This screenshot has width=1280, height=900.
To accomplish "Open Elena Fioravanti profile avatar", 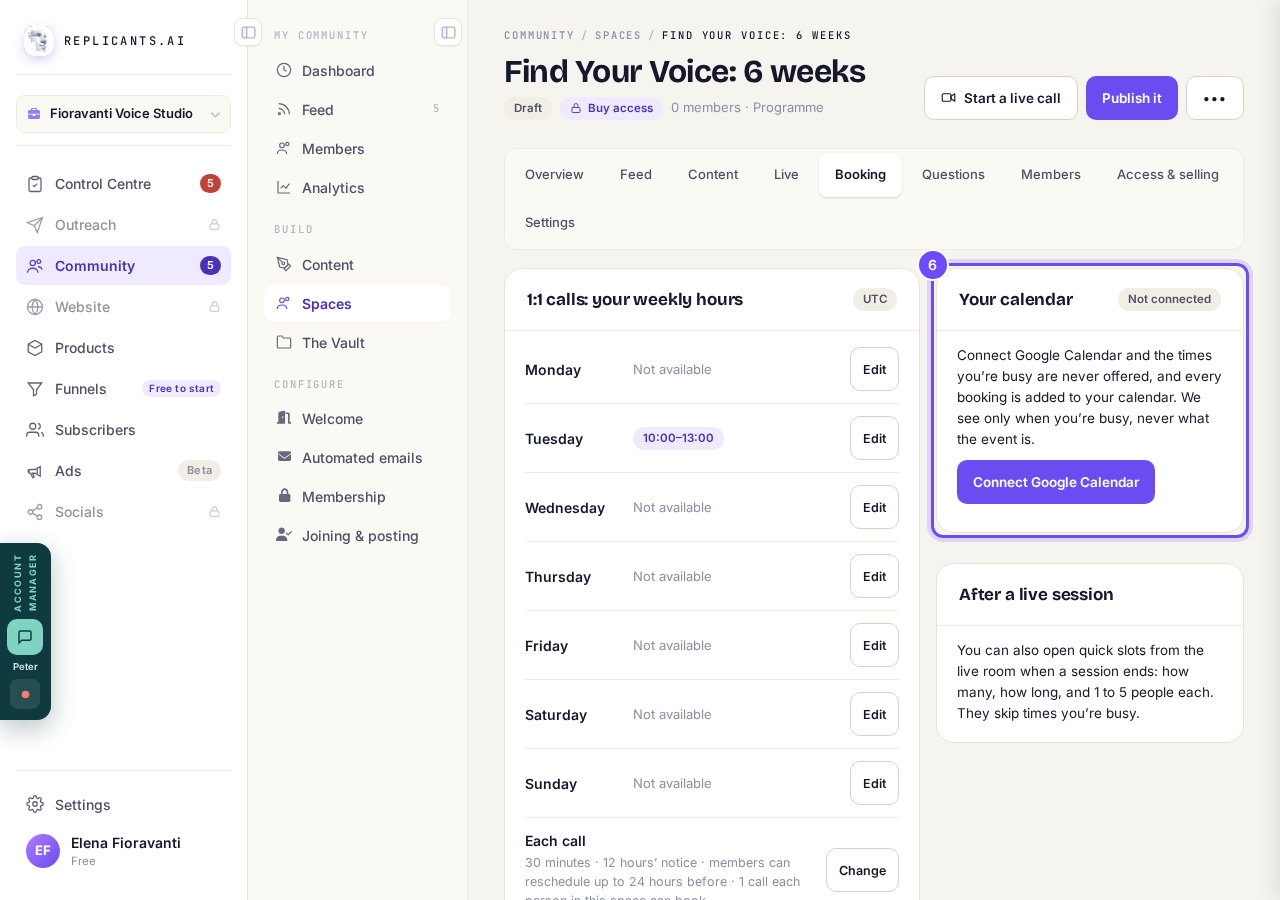I will 43,851.
